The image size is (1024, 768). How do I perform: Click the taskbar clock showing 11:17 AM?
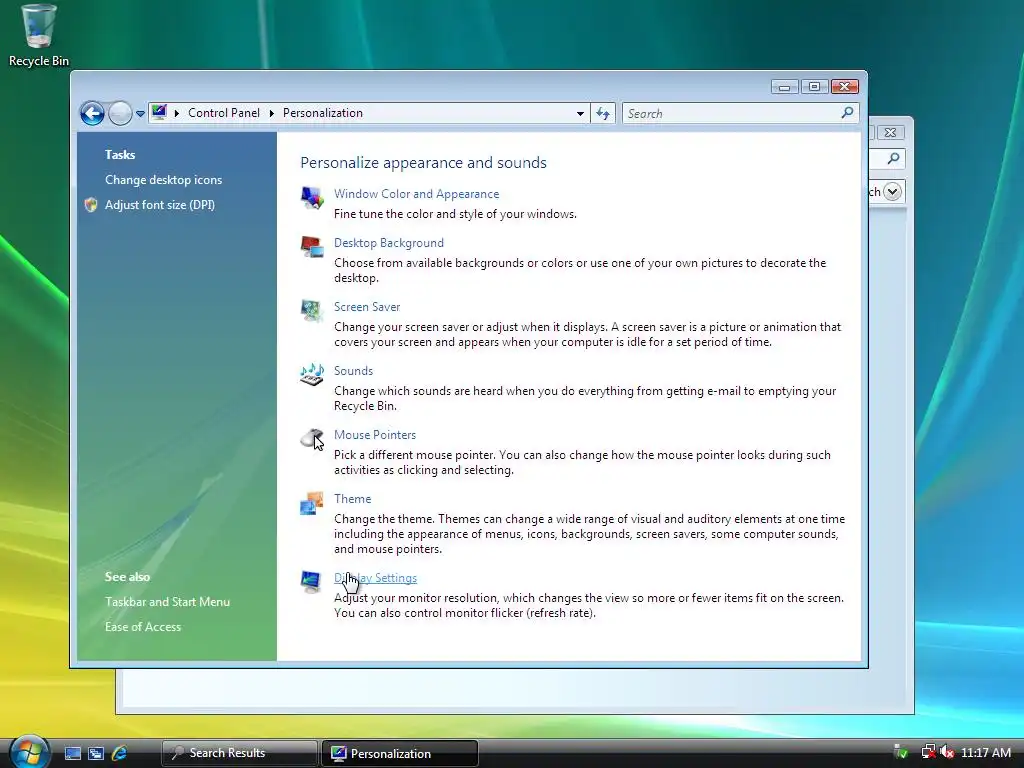[985, 753]
